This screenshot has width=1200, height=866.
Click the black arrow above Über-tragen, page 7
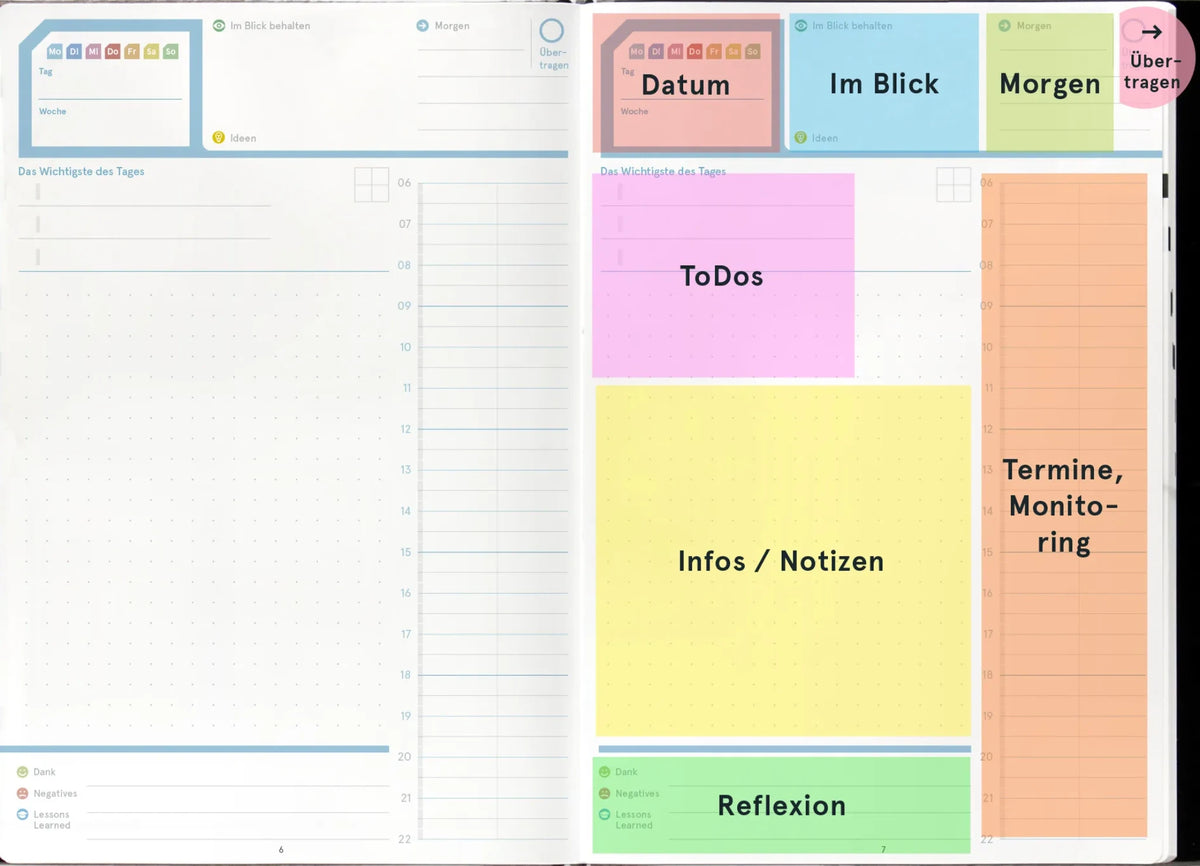pyautogui.click(x=1151, y=32)
